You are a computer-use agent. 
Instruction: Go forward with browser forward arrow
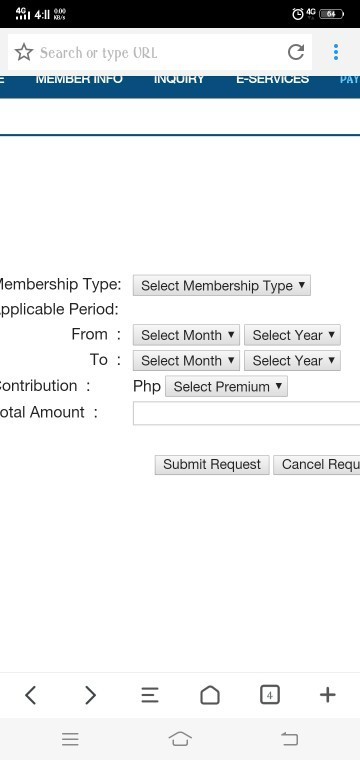(x=90, y=695)
